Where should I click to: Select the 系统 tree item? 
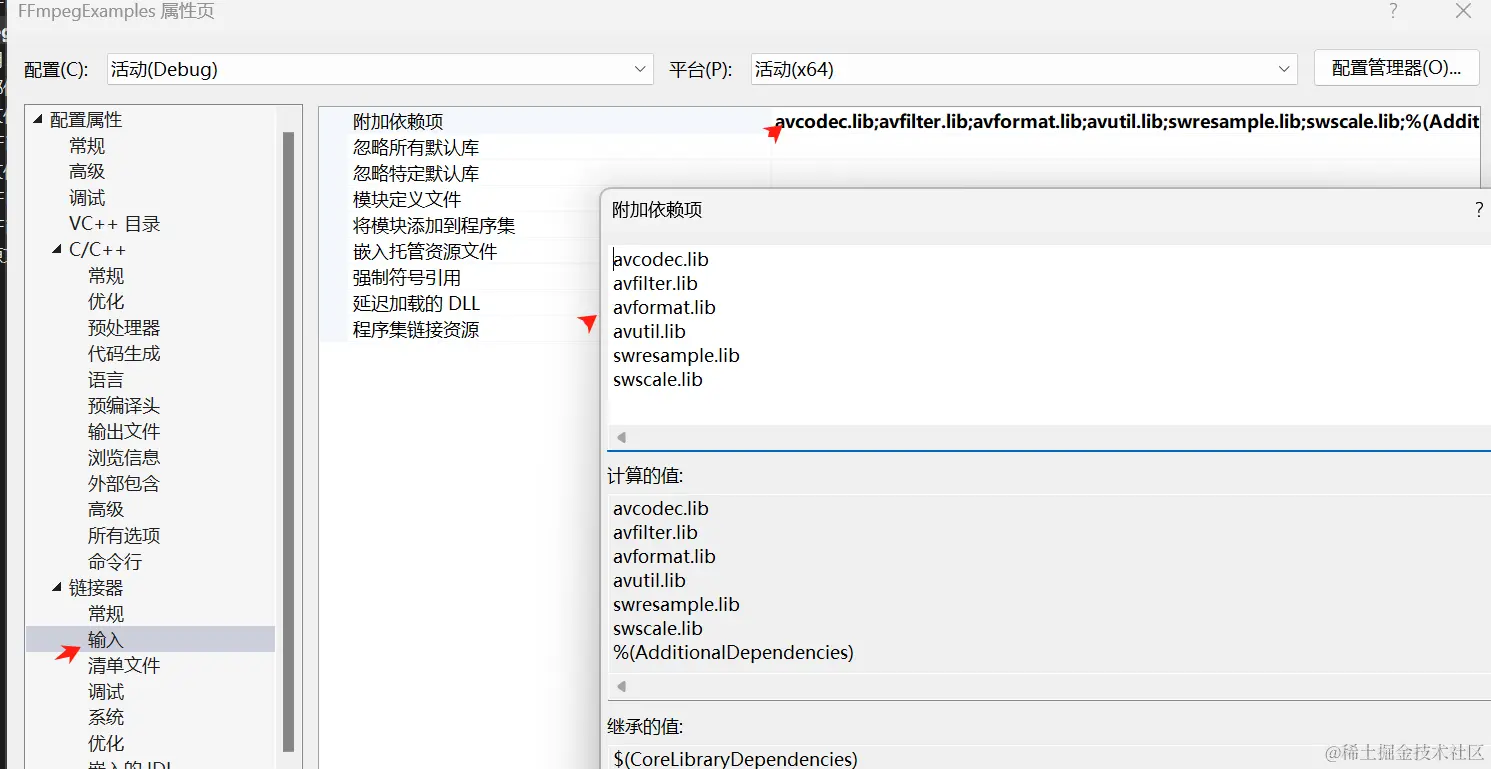pos(106,718)
